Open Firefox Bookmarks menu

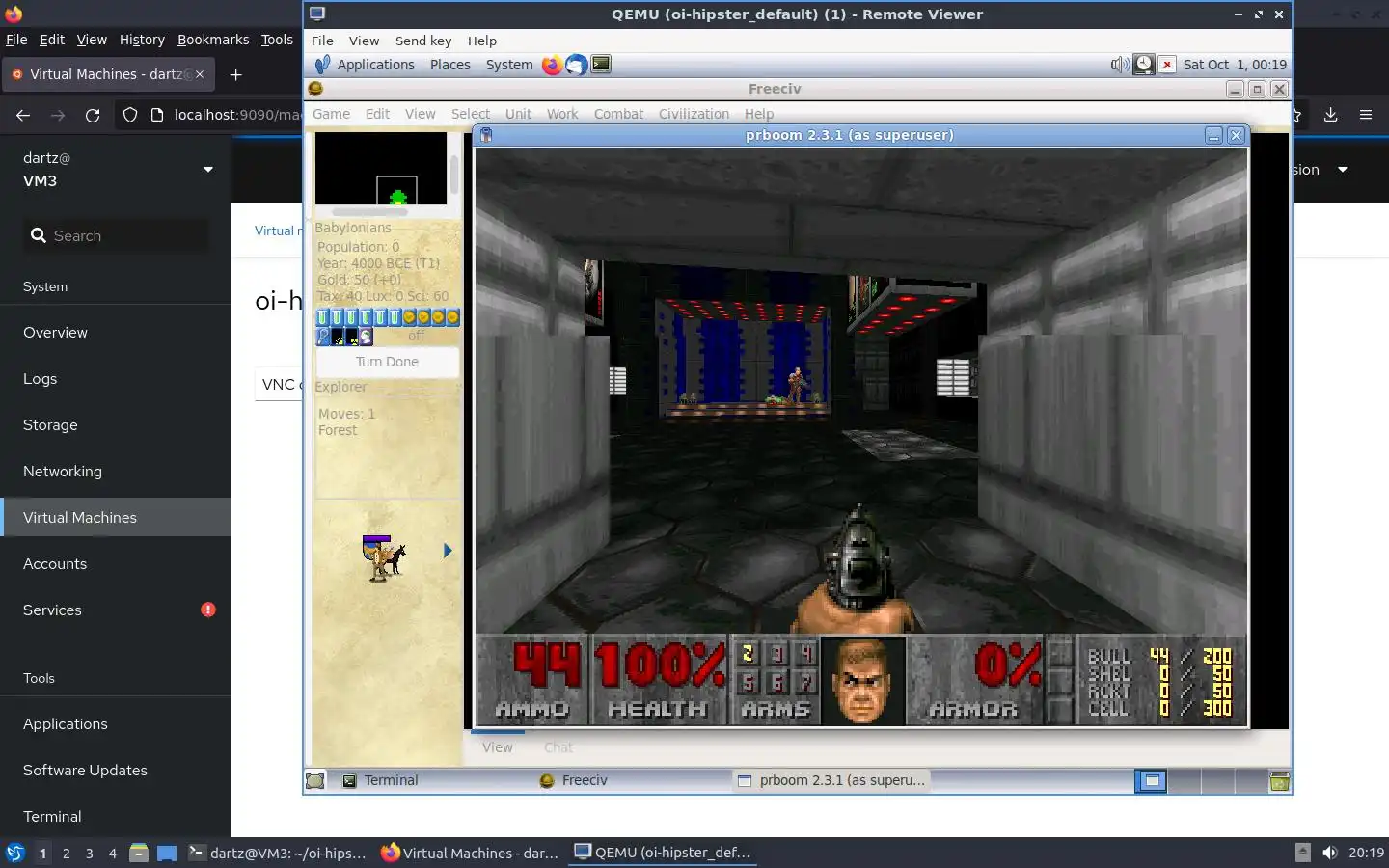click(x=213, y=40)
